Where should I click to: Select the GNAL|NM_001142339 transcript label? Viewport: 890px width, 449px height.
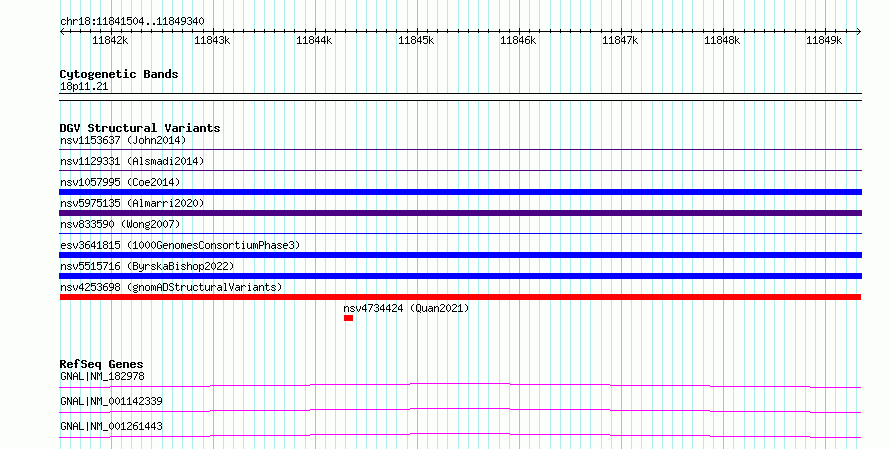(x=111, y=401)
